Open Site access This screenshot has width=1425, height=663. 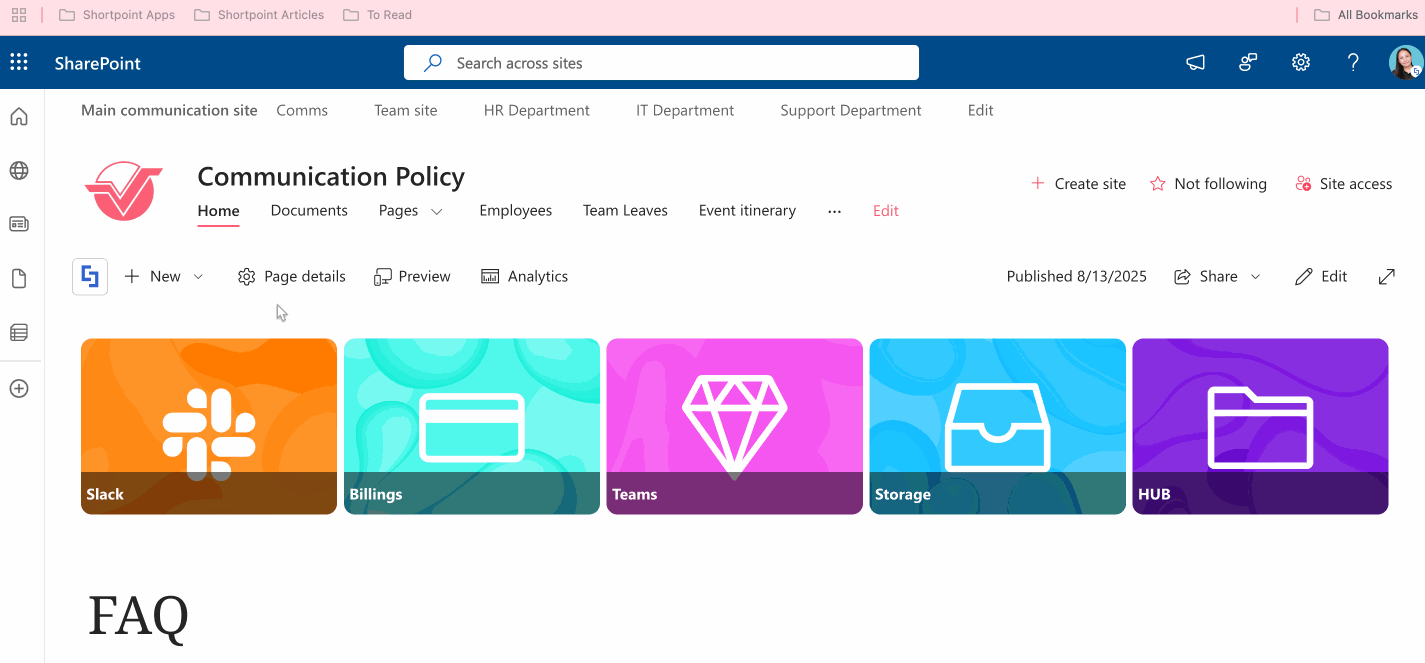[x=1343, y=184]
